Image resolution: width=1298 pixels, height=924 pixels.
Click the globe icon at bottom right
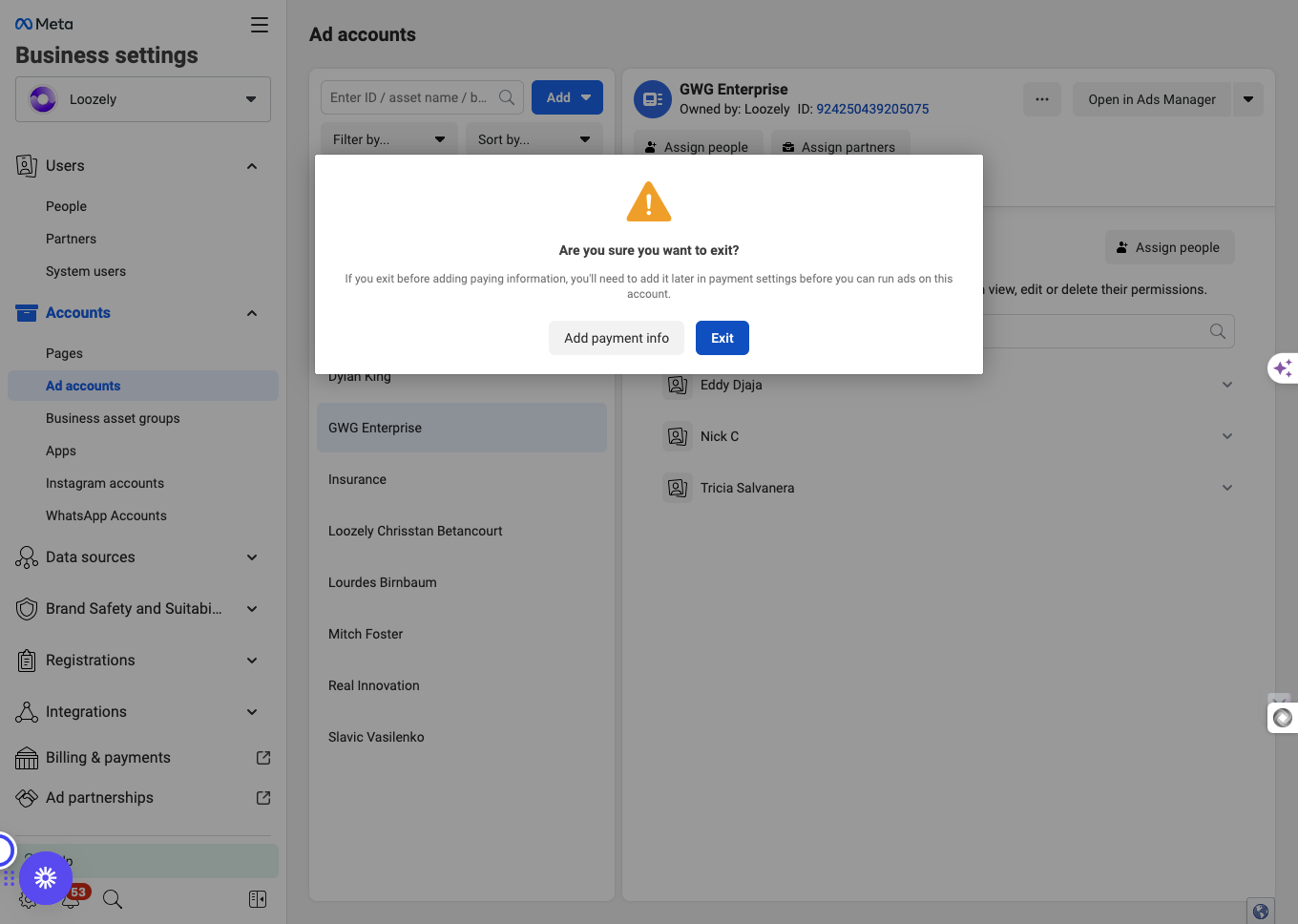[x=1261, y=912]
